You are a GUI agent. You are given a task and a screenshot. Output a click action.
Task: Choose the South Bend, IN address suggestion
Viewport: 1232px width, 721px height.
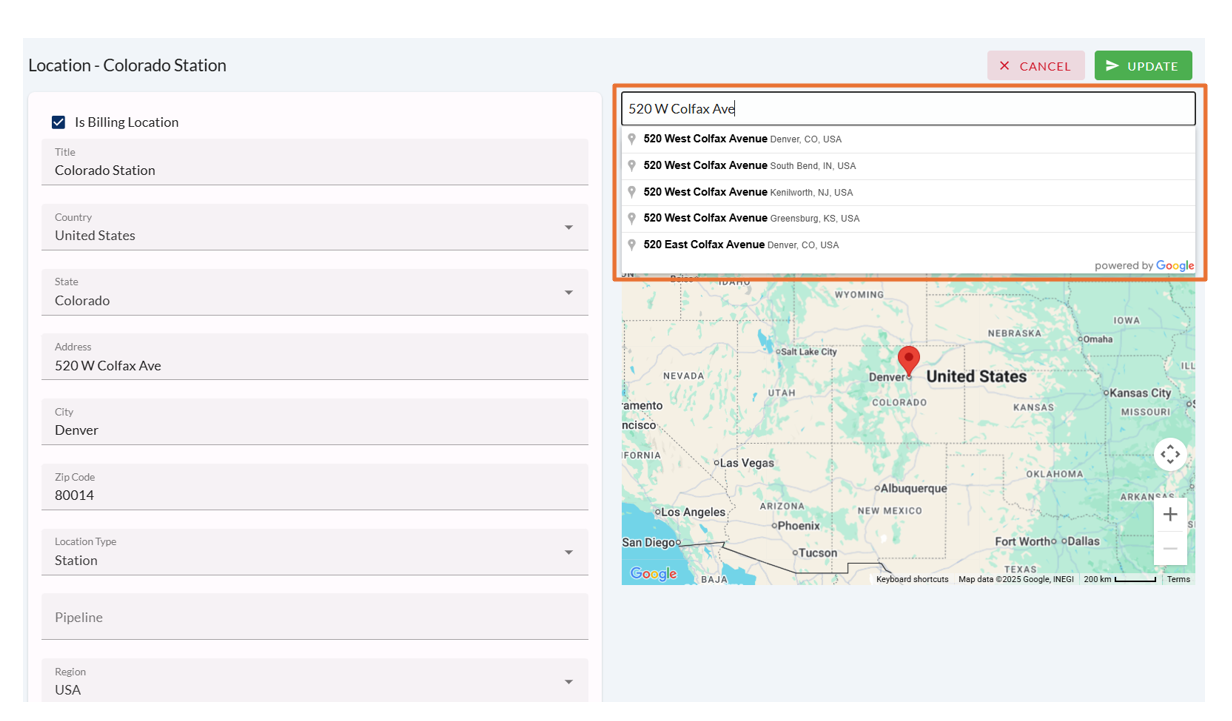(x=749, y=166)
